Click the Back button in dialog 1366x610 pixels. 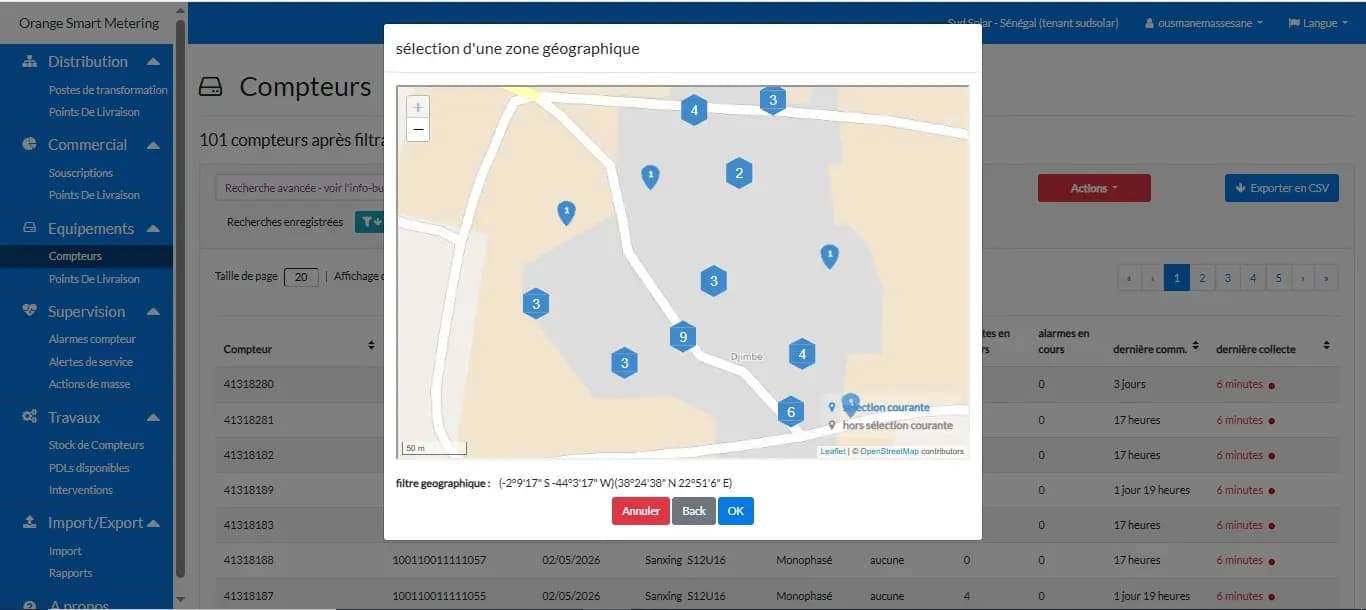[694, 511]
